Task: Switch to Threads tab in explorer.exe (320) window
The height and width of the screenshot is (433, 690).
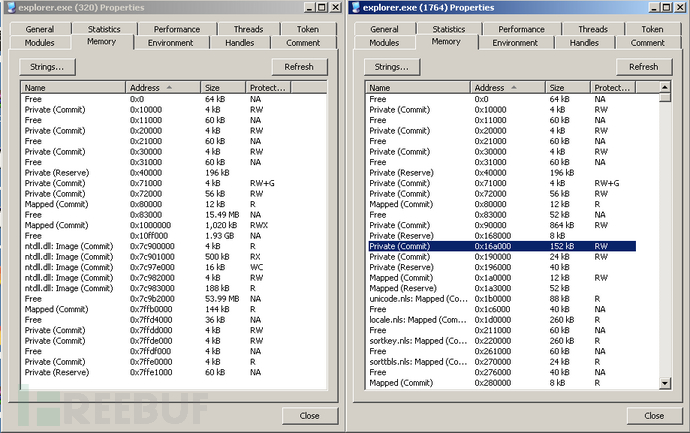Action: [x=248, y=29]
